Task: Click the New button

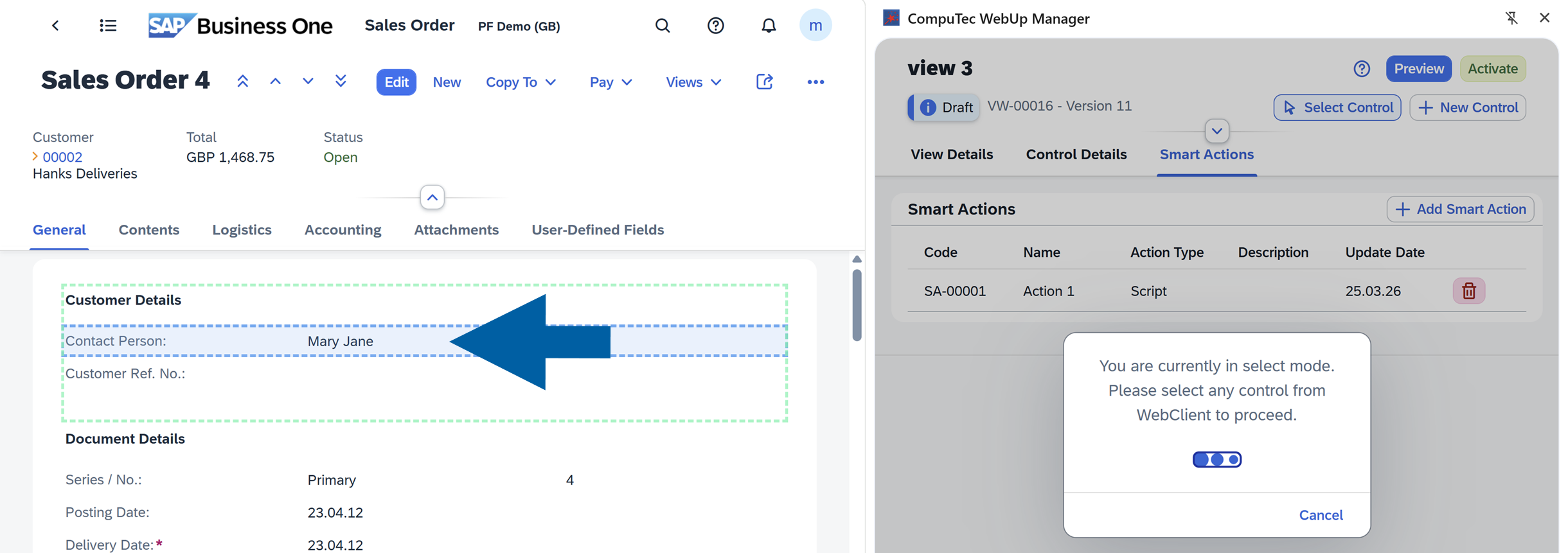Action: click(447, 82)
